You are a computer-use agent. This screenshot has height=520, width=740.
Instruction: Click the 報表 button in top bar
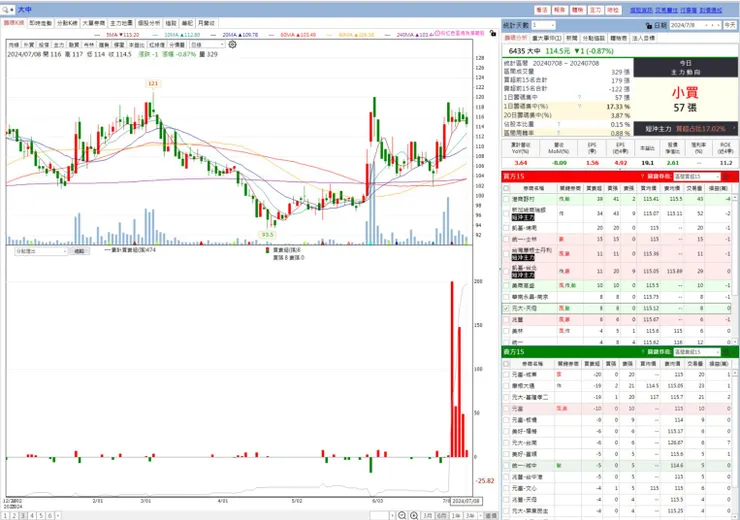560,10
